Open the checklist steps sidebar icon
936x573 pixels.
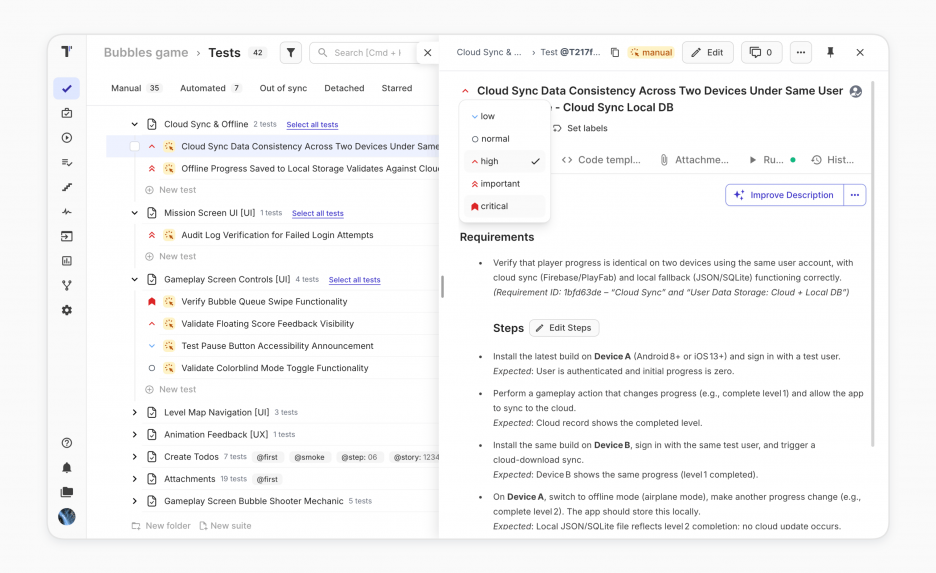(x=67, y=162)
